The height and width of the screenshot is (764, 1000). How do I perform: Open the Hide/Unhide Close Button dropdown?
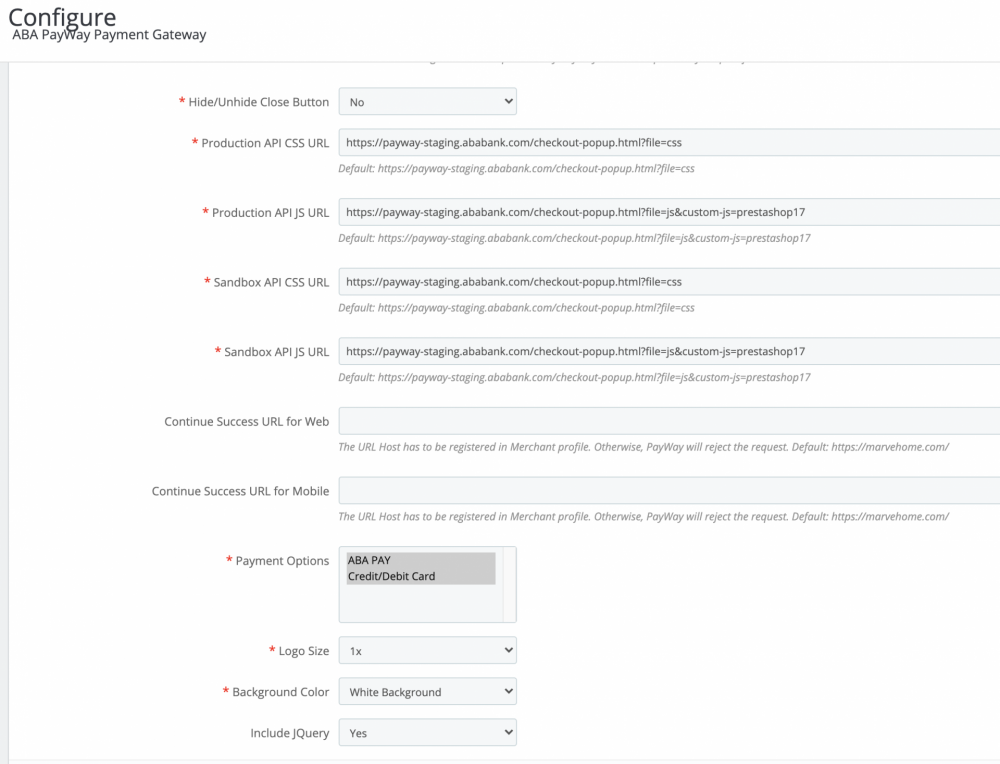click(427, 101)
